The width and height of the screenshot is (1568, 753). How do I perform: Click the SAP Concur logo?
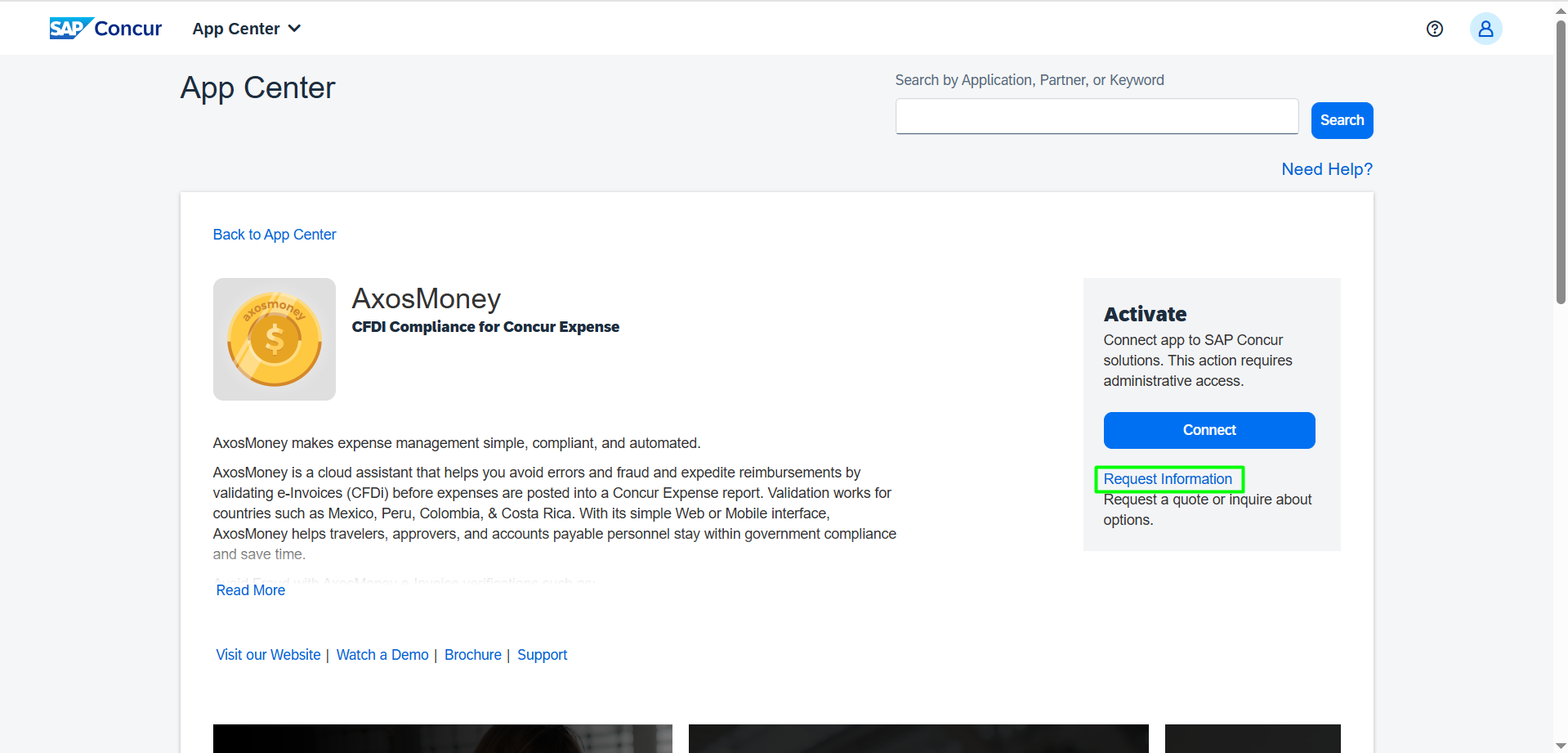click(105, 29)
